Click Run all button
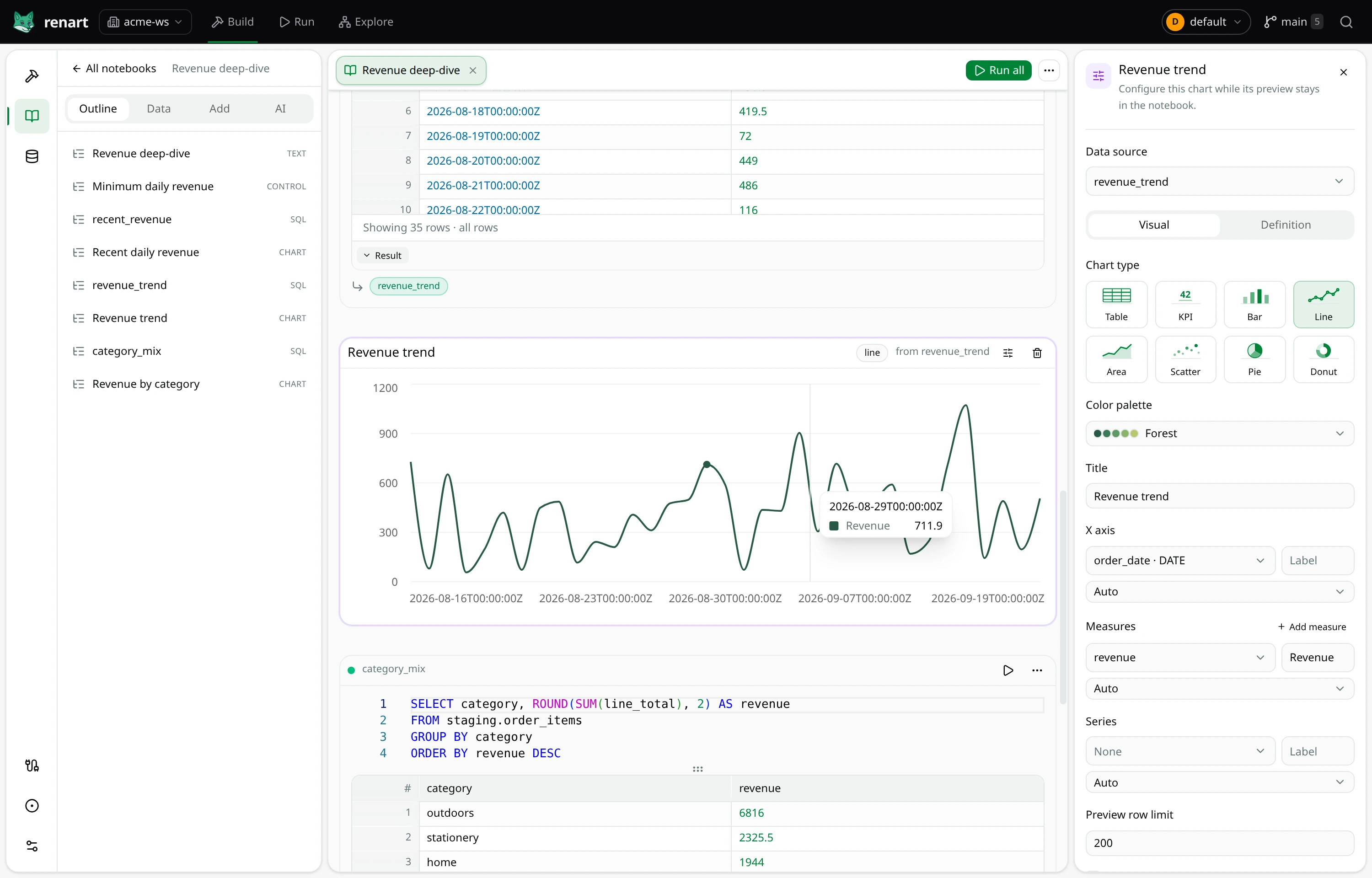 (999, 70)
